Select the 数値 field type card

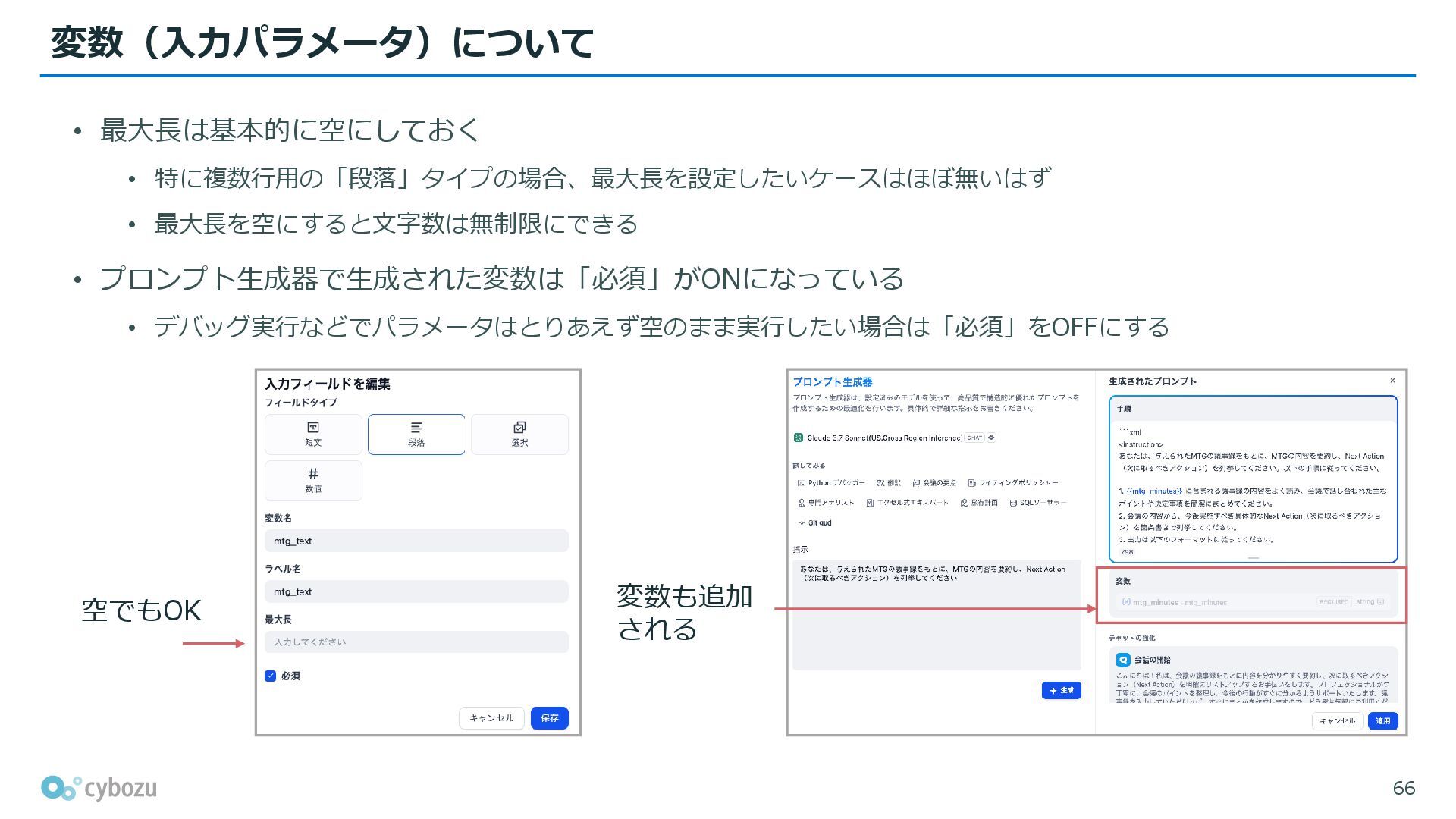coord(313,481)
